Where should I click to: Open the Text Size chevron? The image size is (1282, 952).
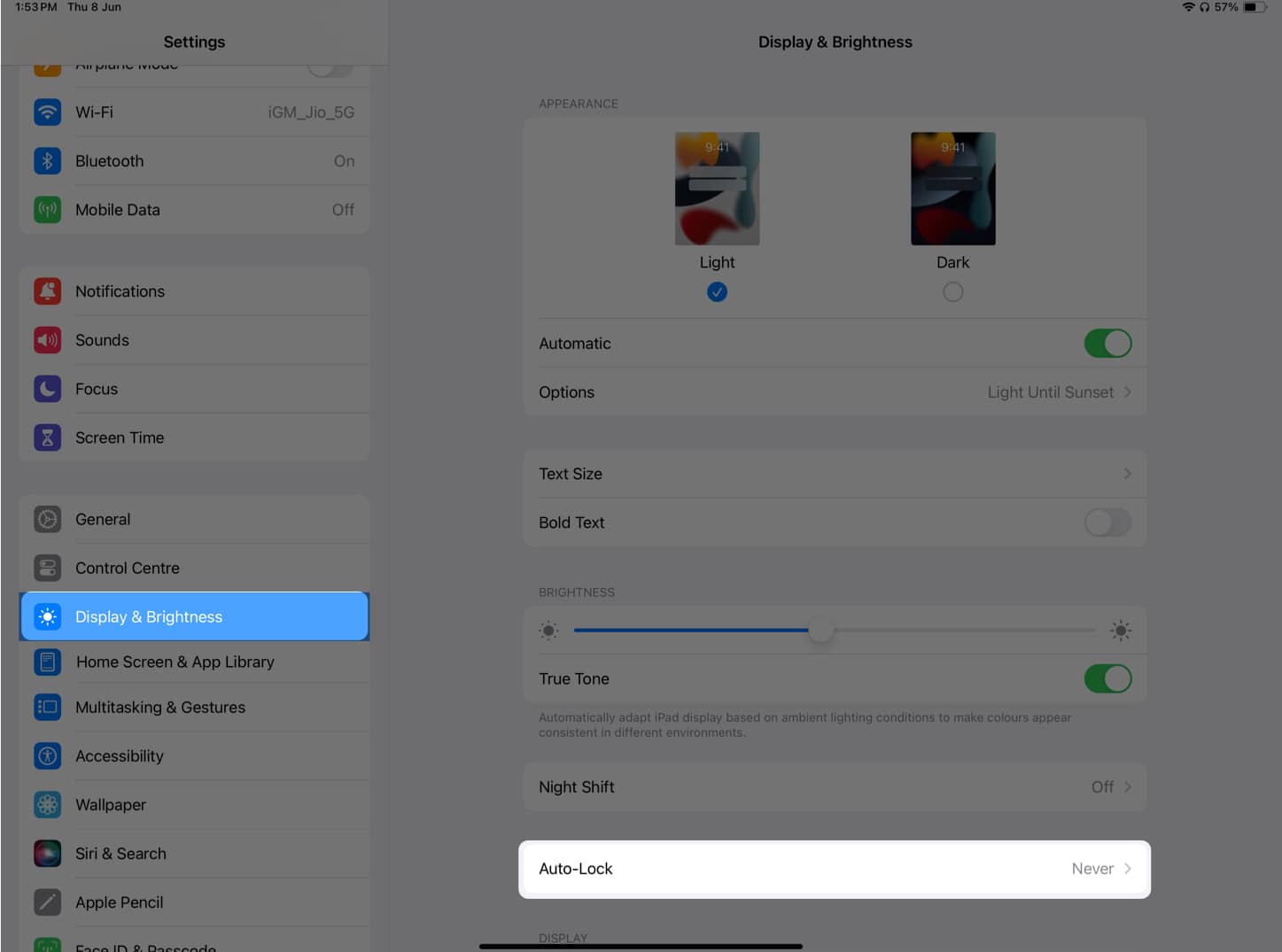click(x=1127, y=474)
